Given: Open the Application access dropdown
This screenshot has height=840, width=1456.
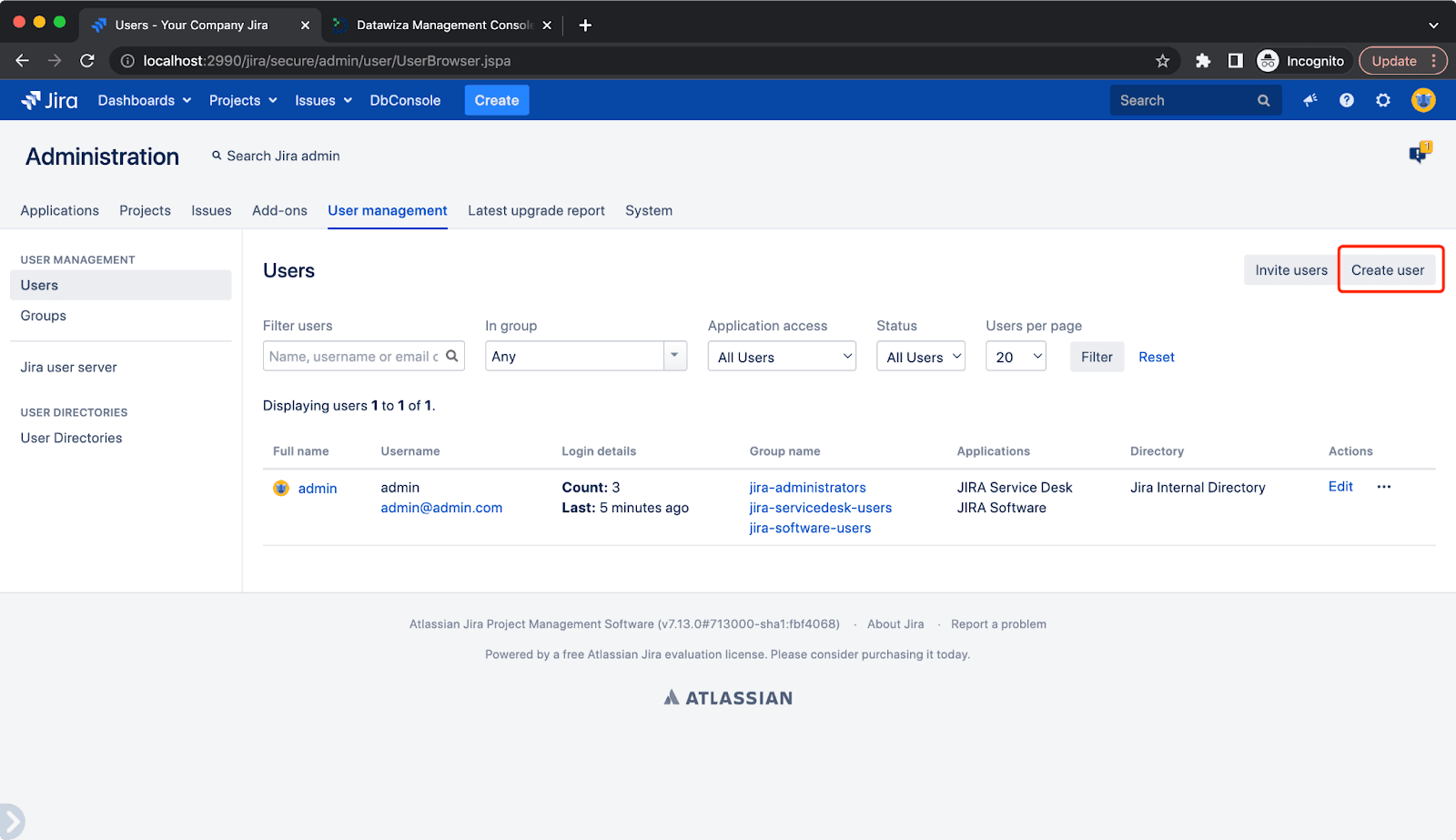Looking at the screenshot, I should [782, 356].
